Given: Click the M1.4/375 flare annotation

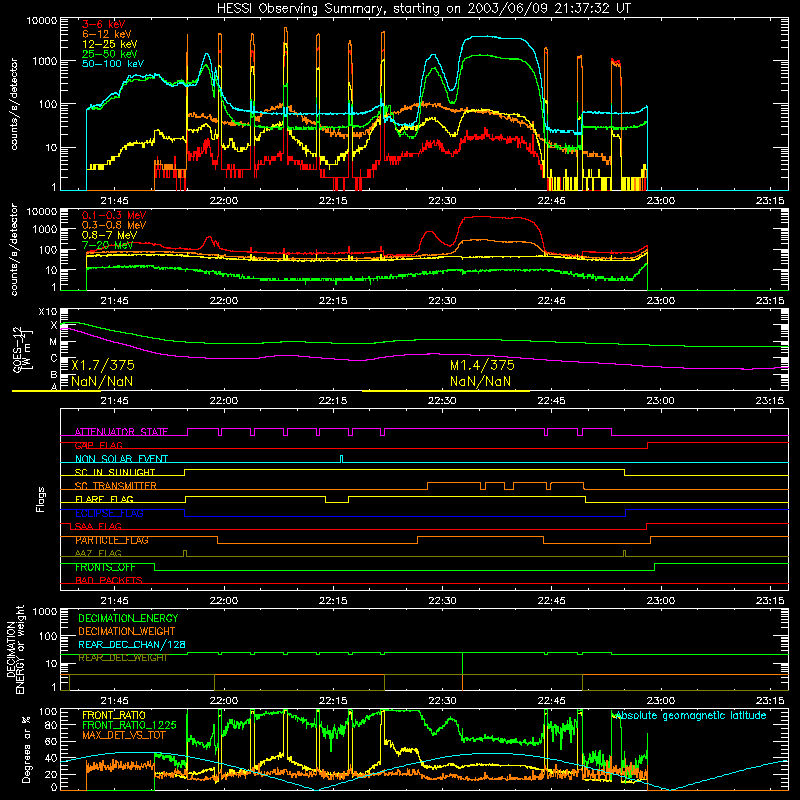Looking at the screenshot, I should pos(482,365).
